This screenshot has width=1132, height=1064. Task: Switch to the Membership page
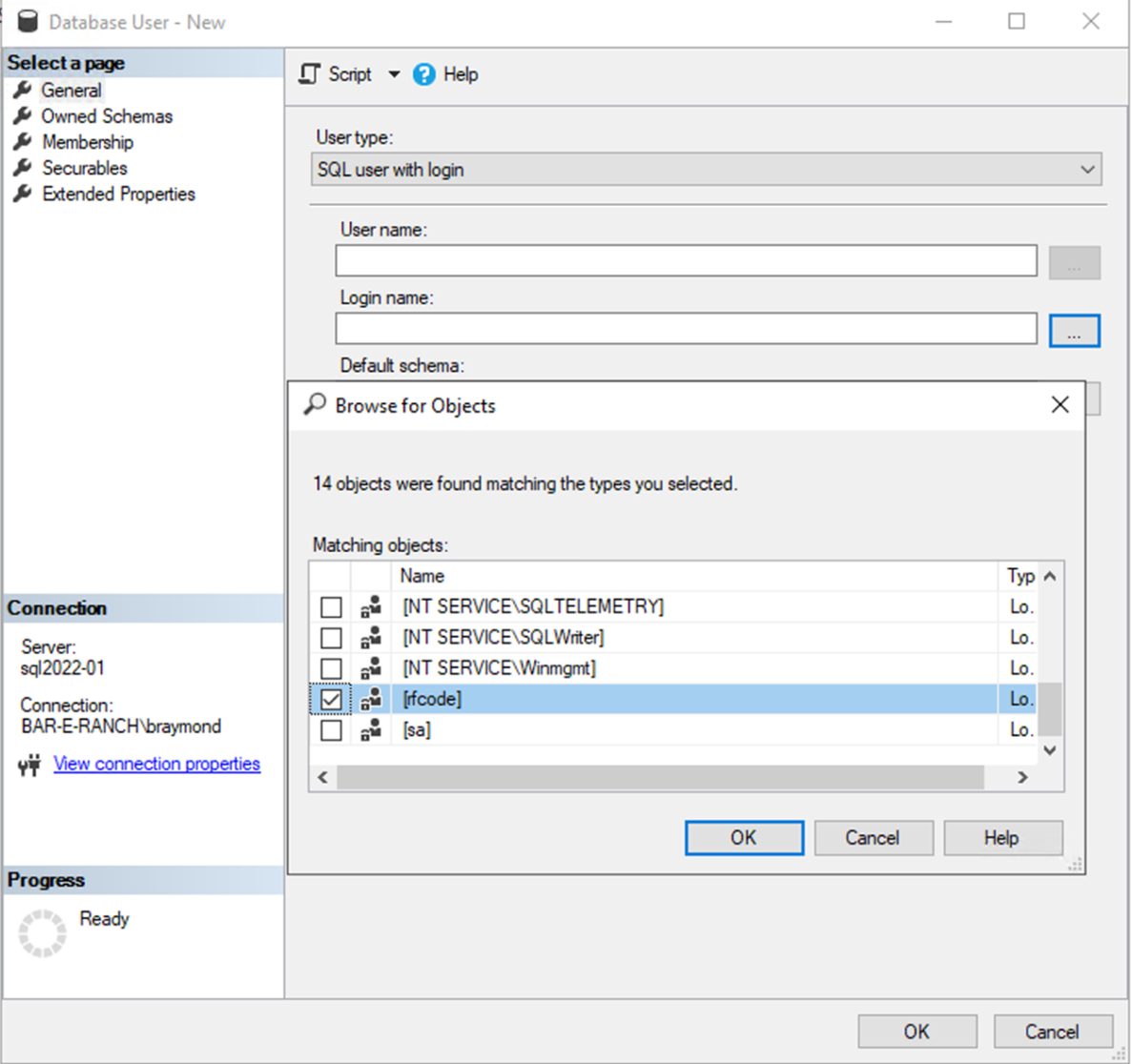coord(88,142)
